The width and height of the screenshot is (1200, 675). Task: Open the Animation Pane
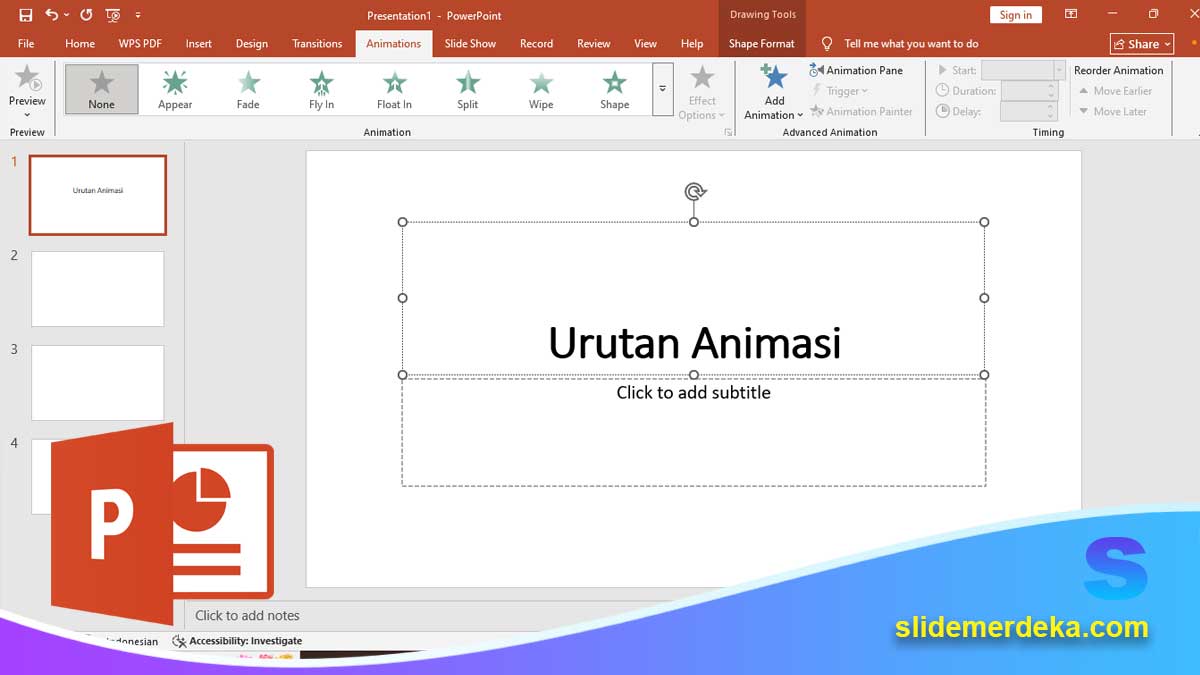[857, 70]
